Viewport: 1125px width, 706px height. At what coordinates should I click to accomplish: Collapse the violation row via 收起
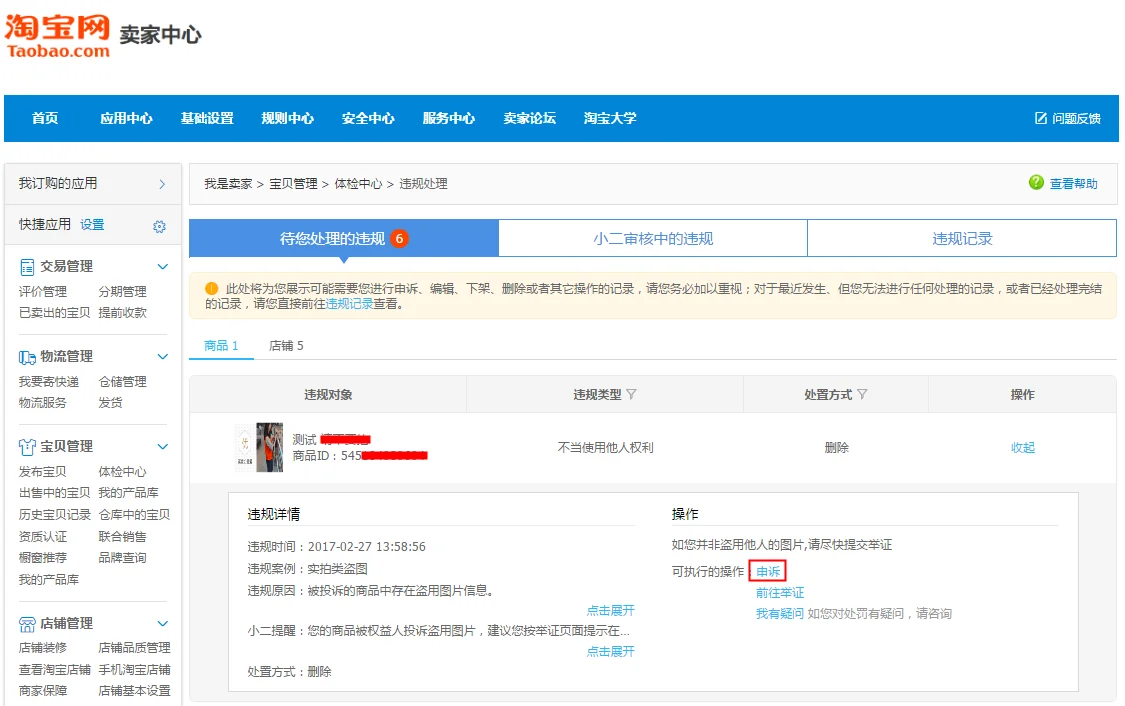coord(1022,448)
